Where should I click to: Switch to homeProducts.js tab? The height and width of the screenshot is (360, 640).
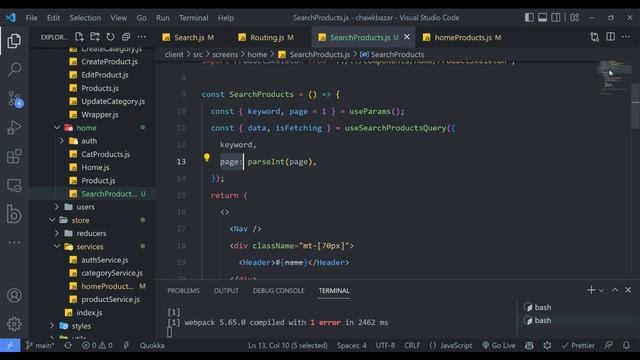(462, 37)
